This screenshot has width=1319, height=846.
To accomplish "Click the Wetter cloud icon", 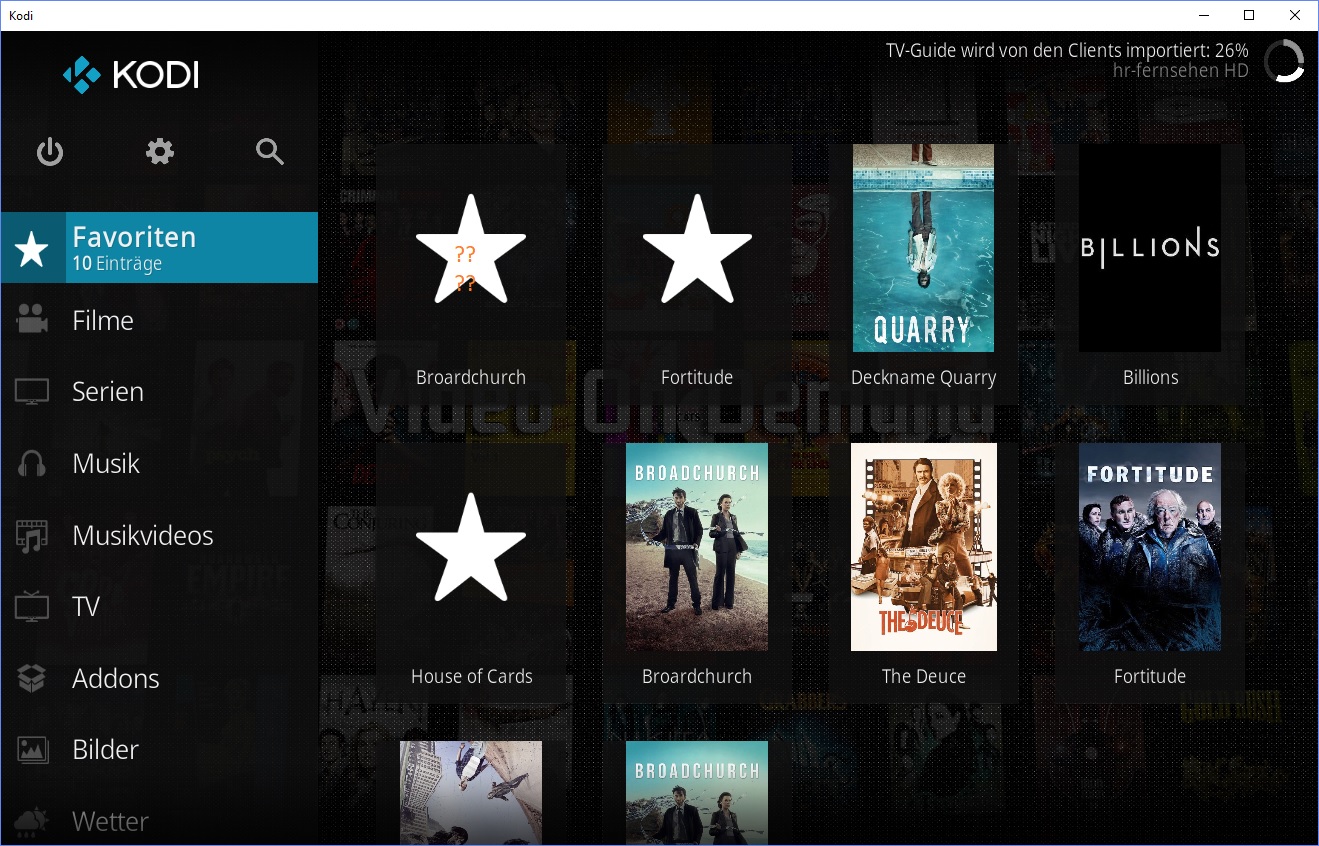I will tap(33, 821).
